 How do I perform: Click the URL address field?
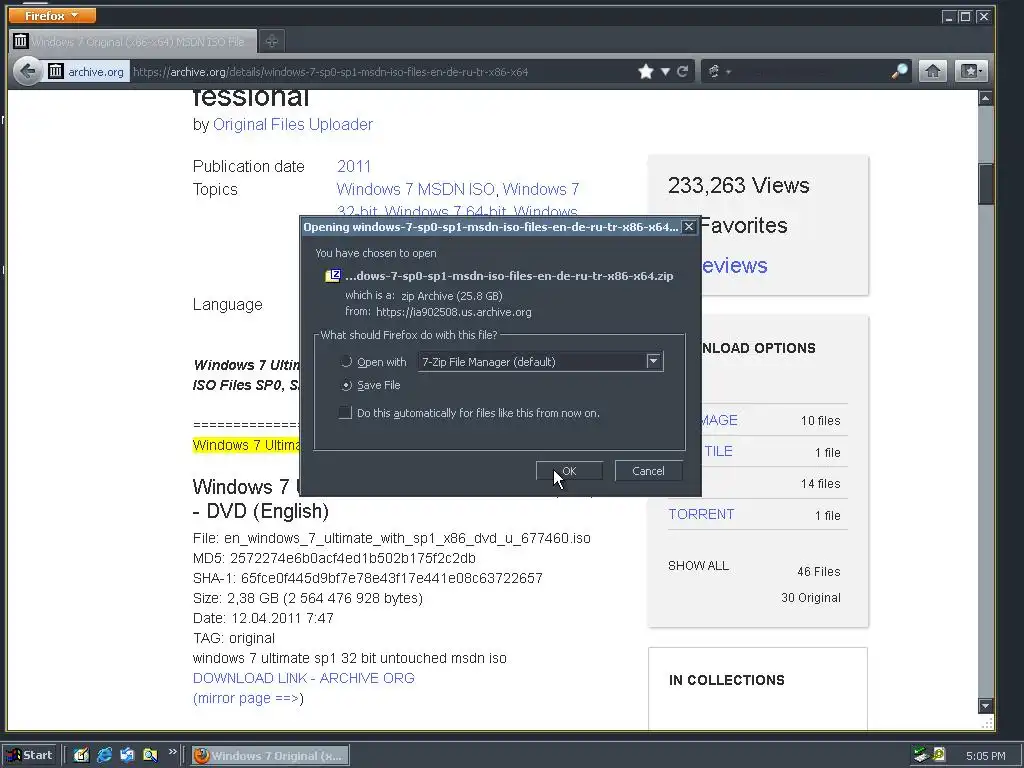(382, 72)
